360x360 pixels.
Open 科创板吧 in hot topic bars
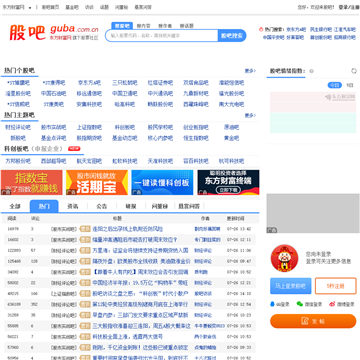click(125, 127)
